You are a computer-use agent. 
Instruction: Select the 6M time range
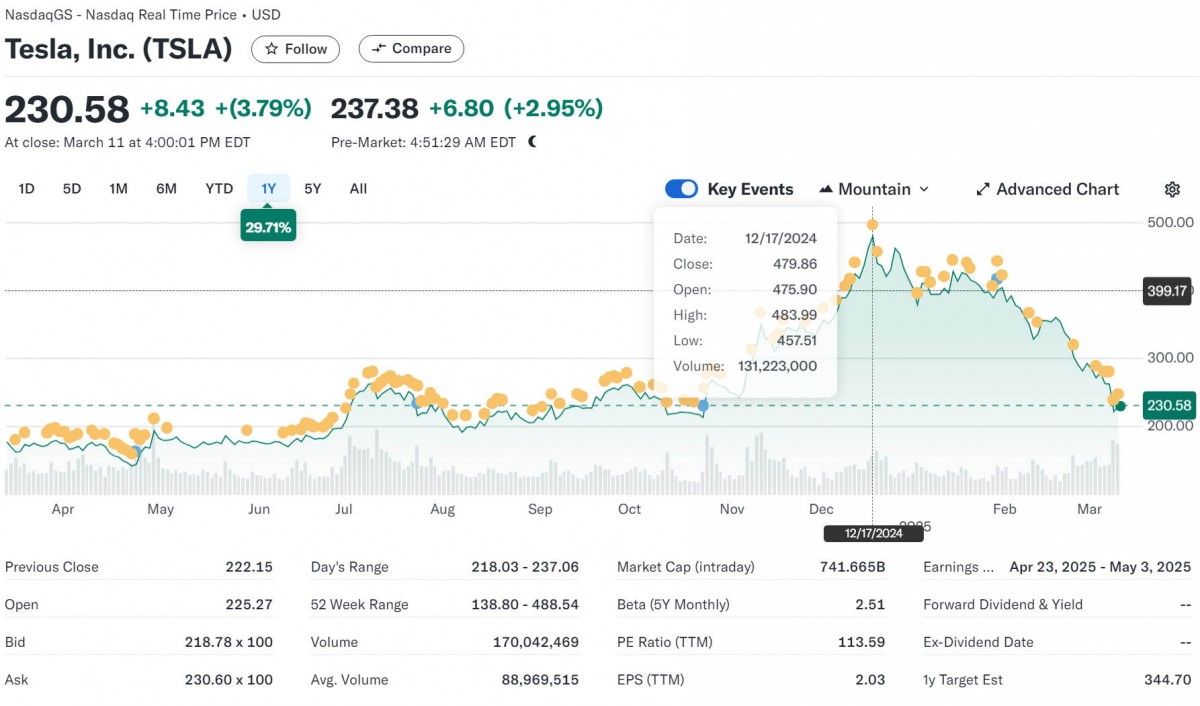pyautogui.click(x=166, y=188)
